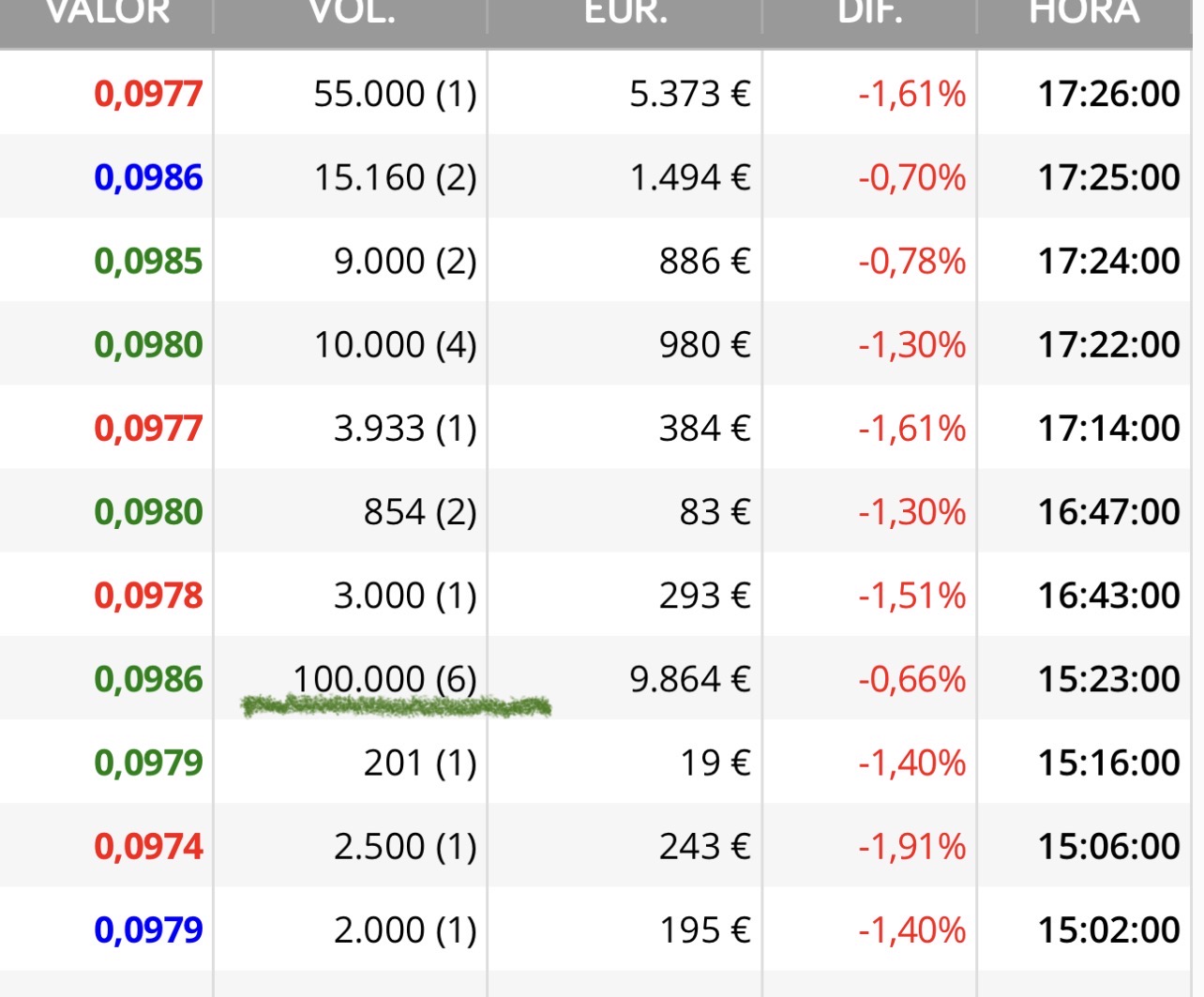Click the 854 (2) volume cell
The height and width of the screenshot is (997, 1204).
[420, 512]
